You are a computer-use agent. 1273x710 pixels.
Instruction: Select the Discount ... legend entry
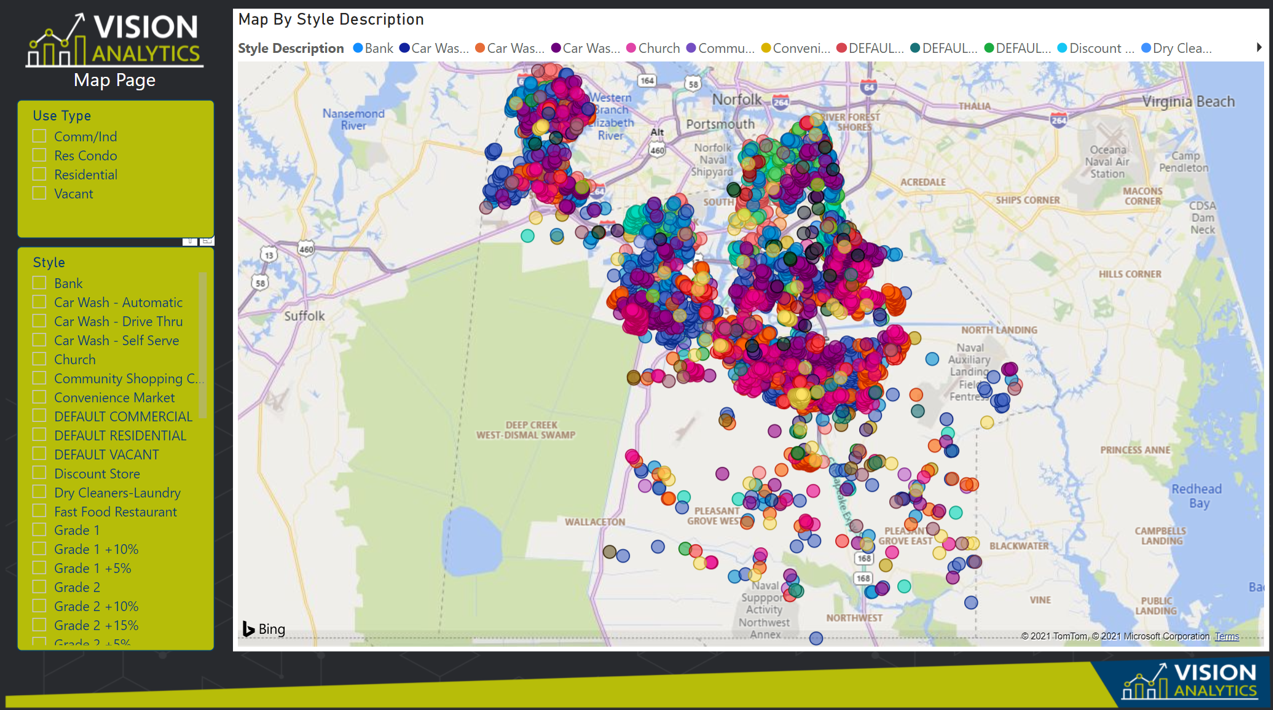1096,48
